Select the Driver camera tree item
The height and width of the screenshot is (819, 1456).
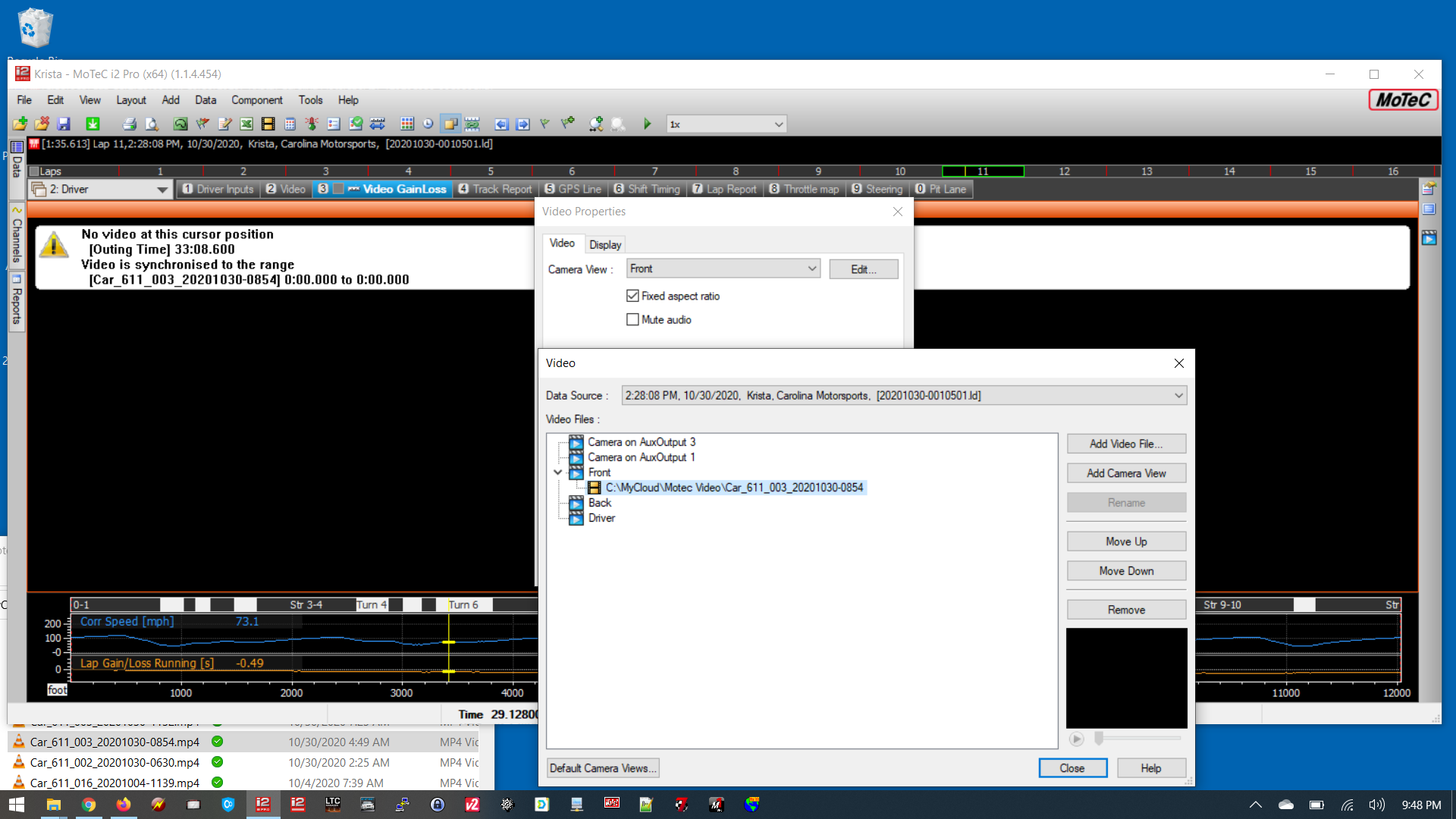[x=602, y=518]
